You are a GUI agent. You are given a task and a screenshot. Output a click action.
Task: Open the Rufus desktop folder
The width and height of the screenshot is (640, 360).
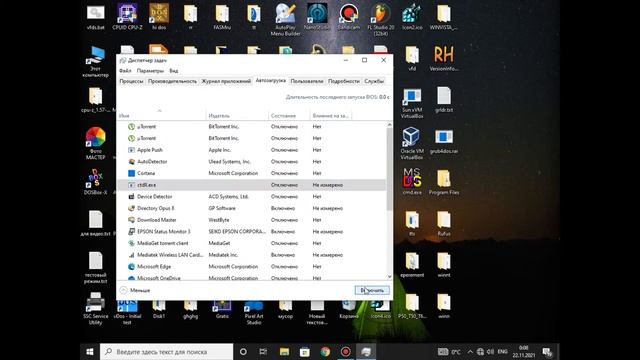pos(444,223)
